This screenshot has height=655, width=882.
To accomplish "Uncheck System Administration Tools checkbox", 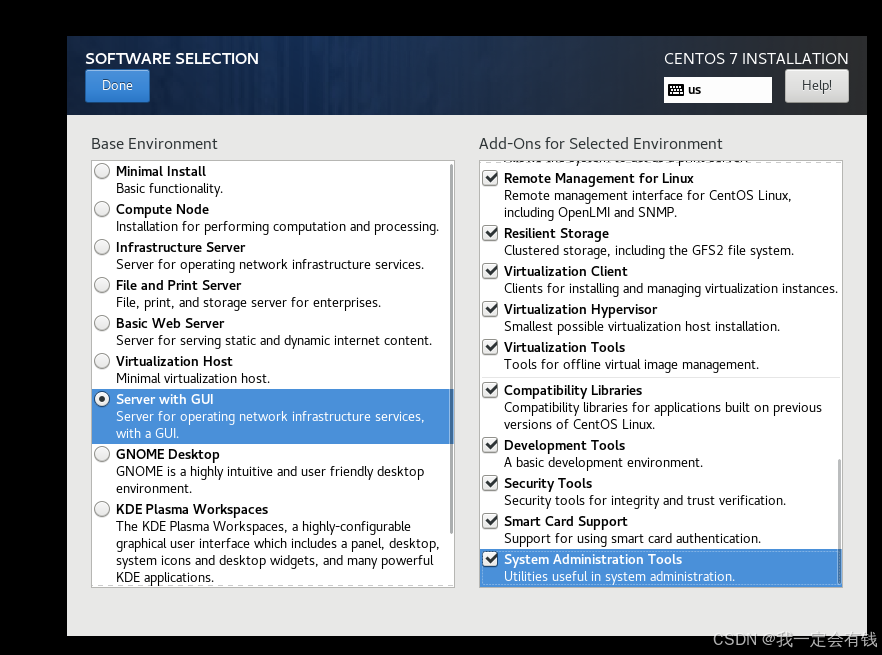I will pyautogui.click(x=490, y=559).
